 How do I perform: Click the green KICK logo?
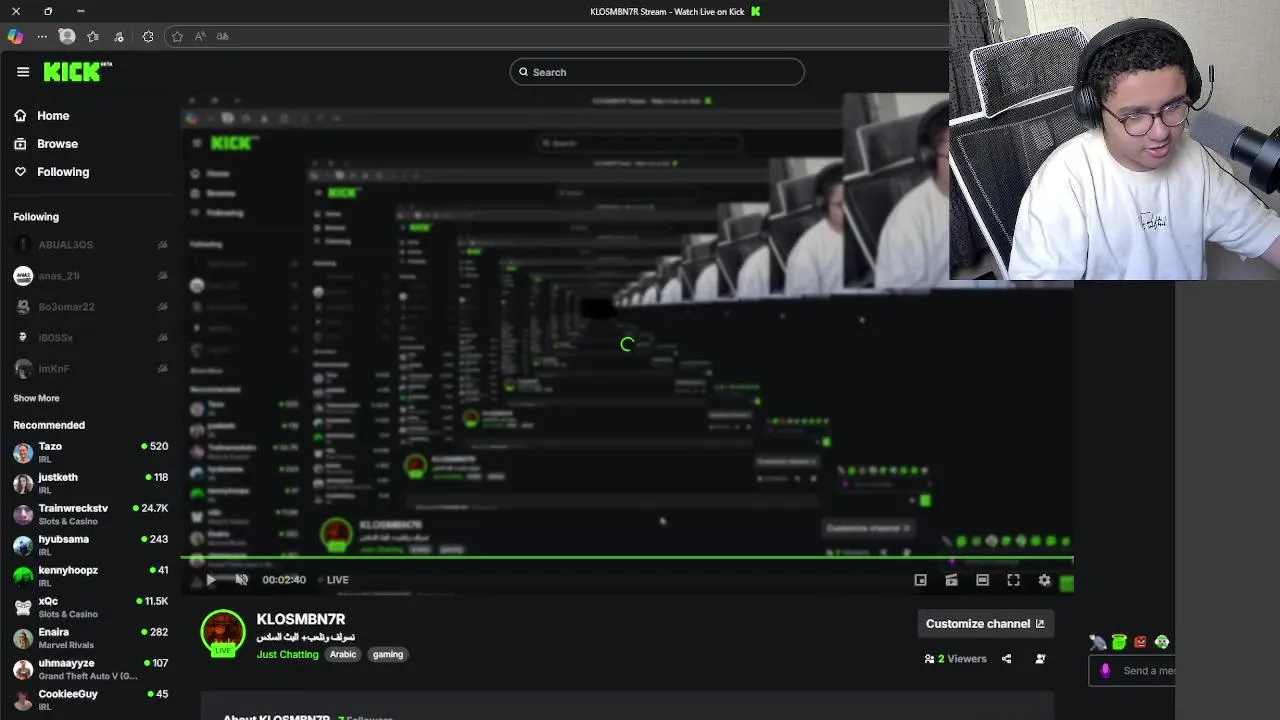click(x=77, y=71)
